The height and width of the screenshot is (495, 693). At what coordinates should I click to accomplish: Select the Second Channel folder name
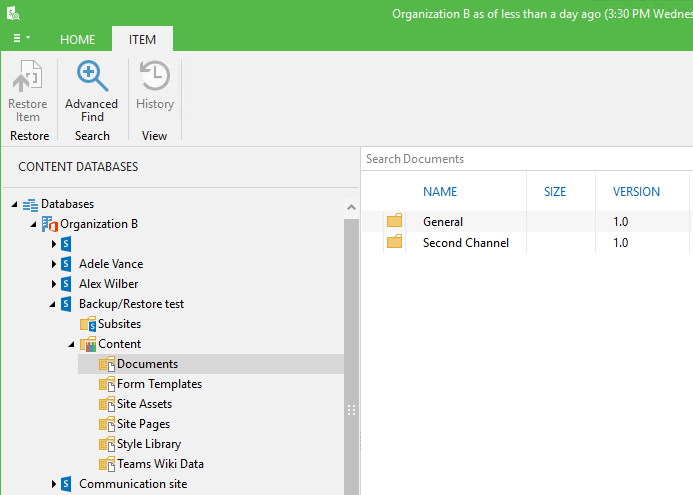pyautogui.click(x=466, y=243)
